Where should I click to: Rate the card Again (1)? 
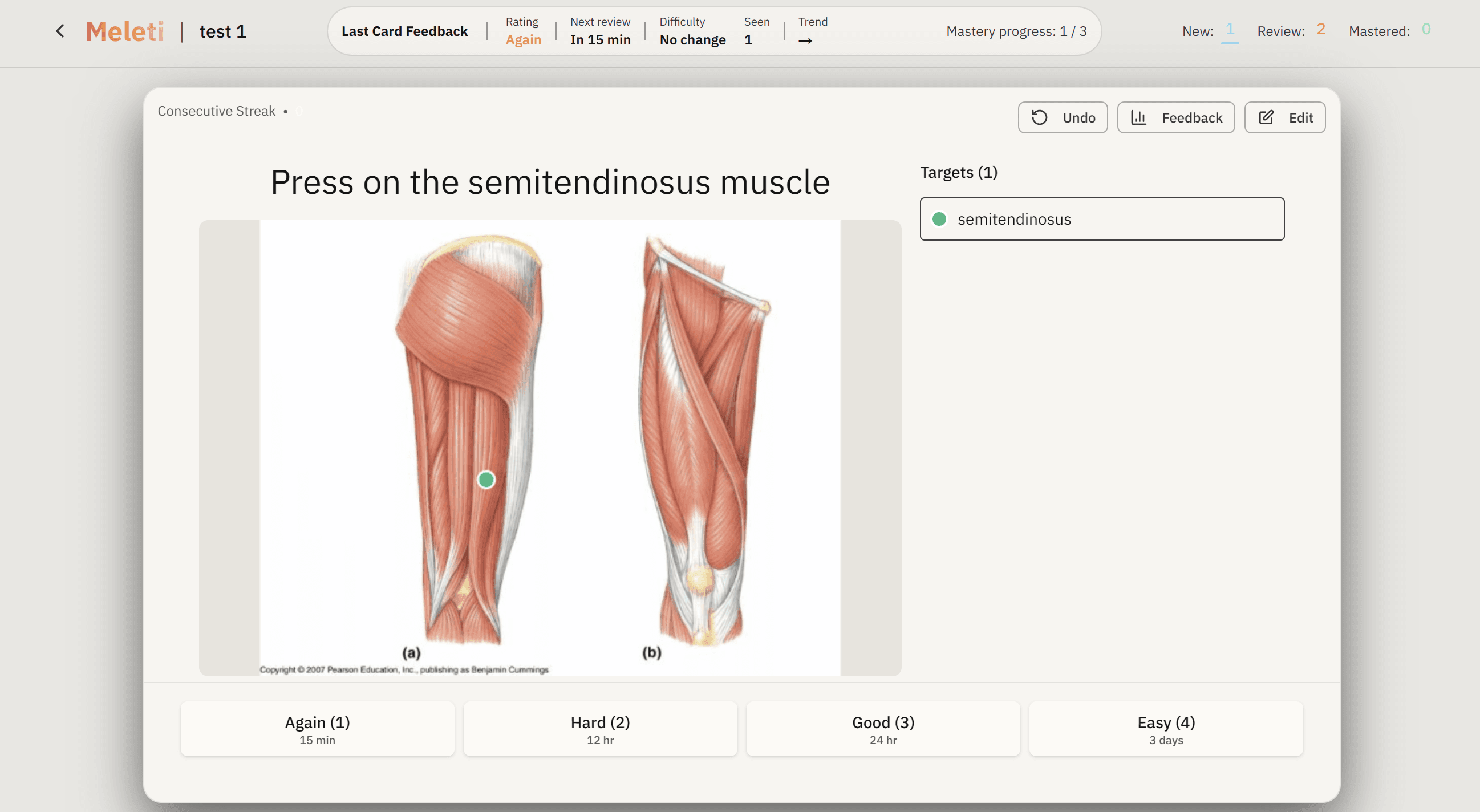pyautogui.click(x=317, y=729)
